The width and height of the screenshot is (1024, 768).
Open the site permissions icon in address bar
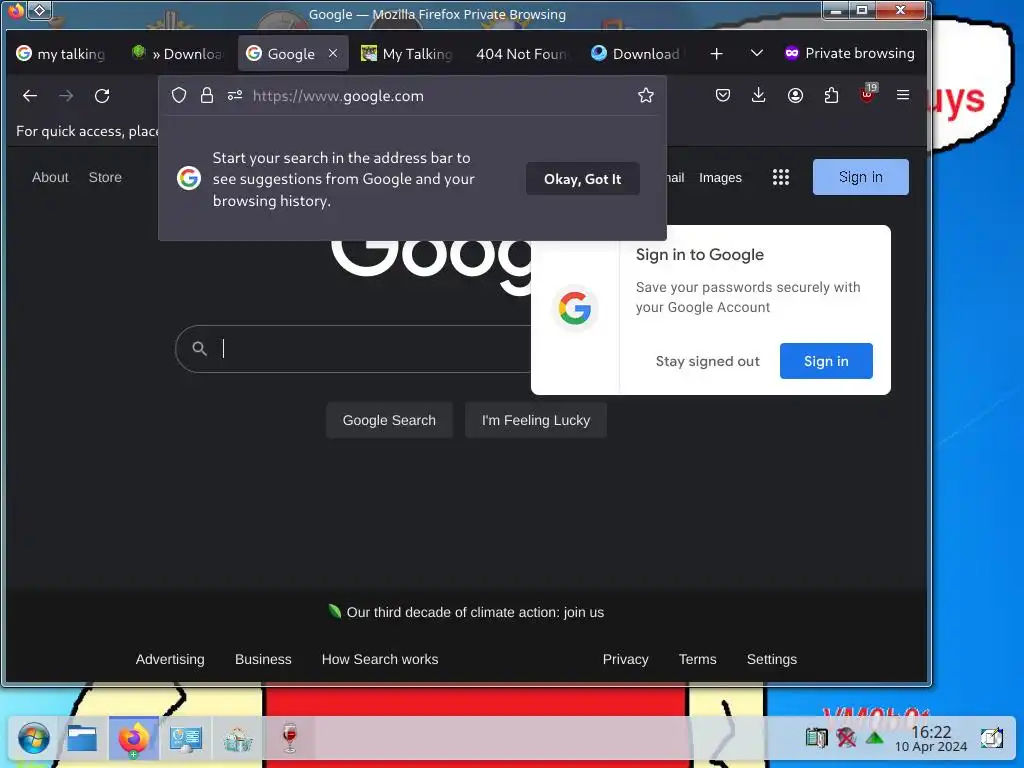click(235, 95)
